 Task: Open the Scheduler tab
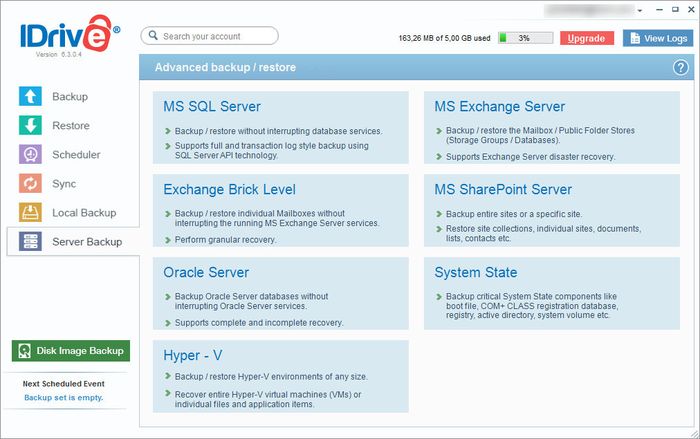(76, 155)
